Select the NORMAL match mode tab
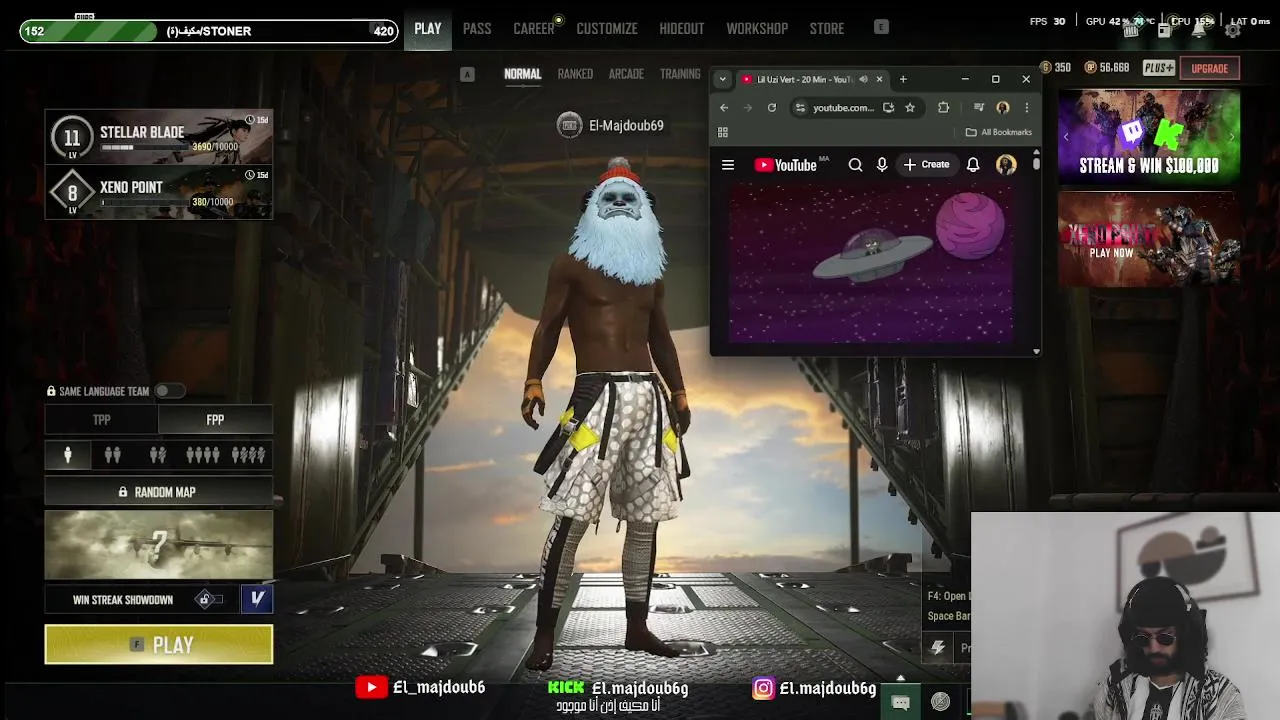This screenshot has width=1280, height=720. [522, 74]
